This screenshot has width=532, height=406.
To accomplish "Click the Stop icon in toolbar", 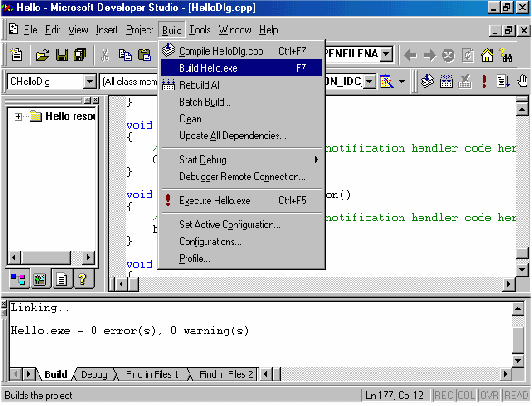I will coord(448,55).
